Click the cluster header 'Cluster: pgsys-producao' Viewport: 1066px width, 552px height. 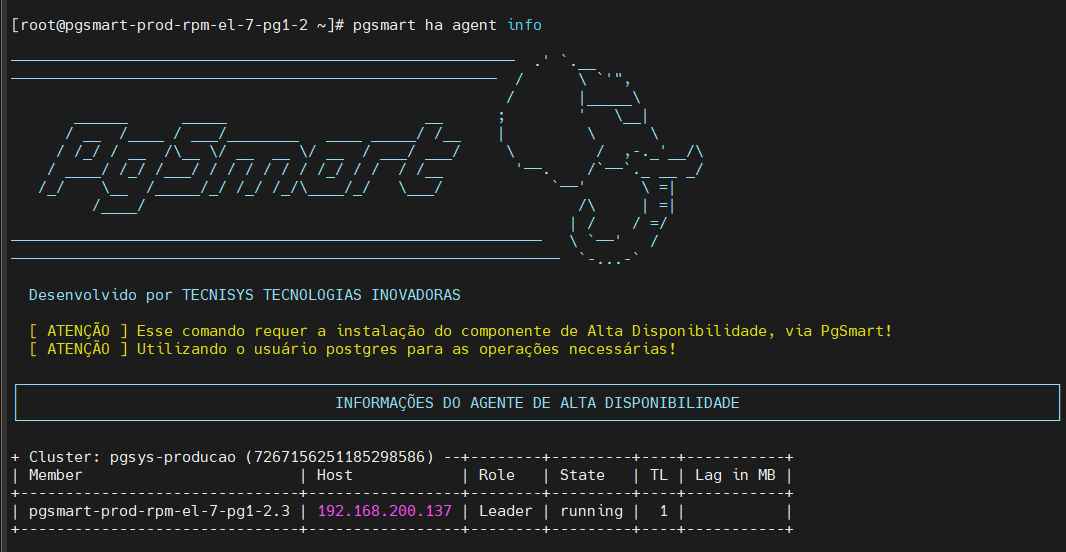pyautogui.click(x=133, y=457)
